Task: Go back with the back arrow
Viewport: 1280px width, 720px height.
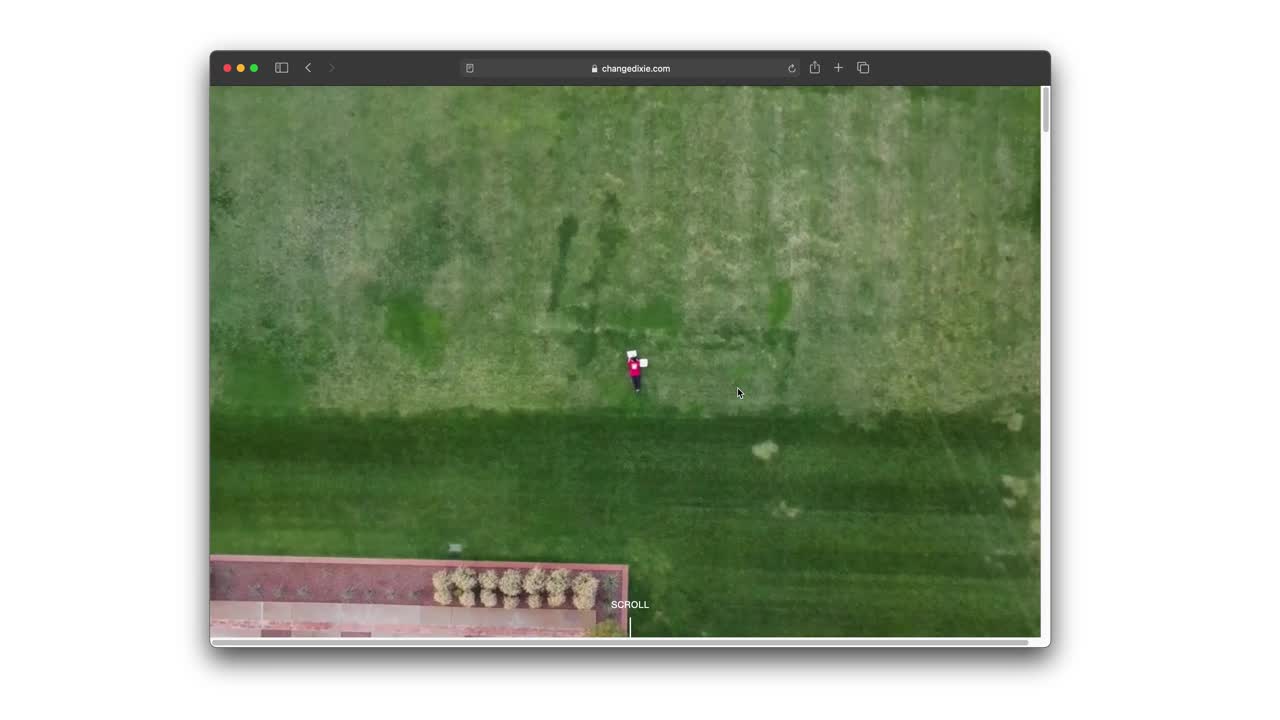Action: pos(308,68)
